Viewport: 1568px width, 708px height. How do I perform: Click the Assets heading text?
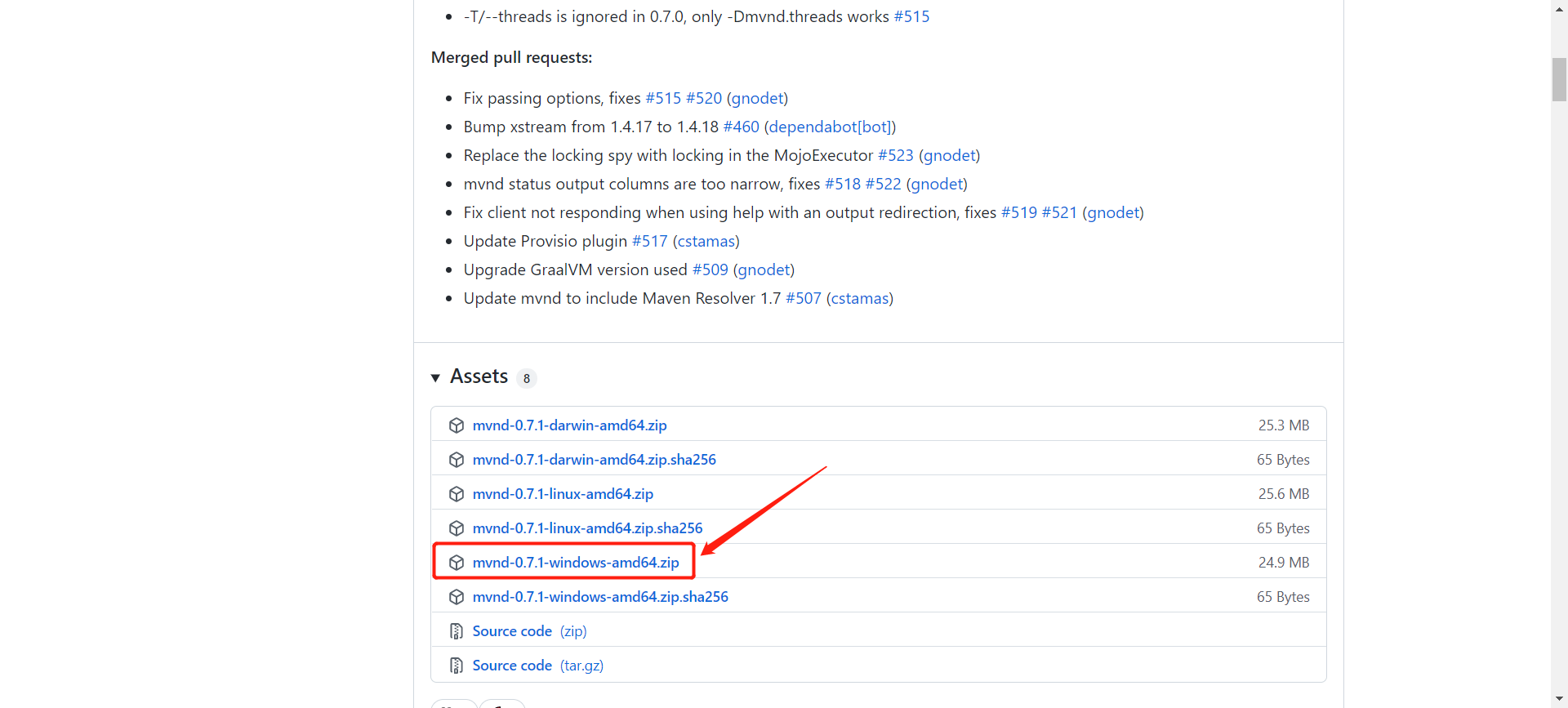click(479, 376)
